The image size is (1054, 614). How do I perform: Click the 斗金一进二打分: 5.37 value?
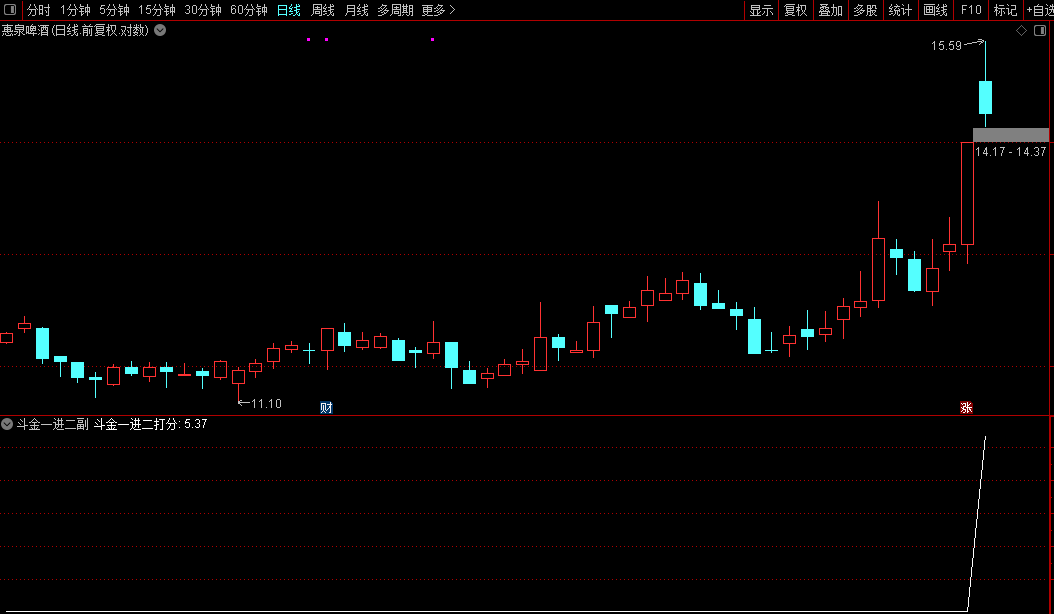pos(151,424)
